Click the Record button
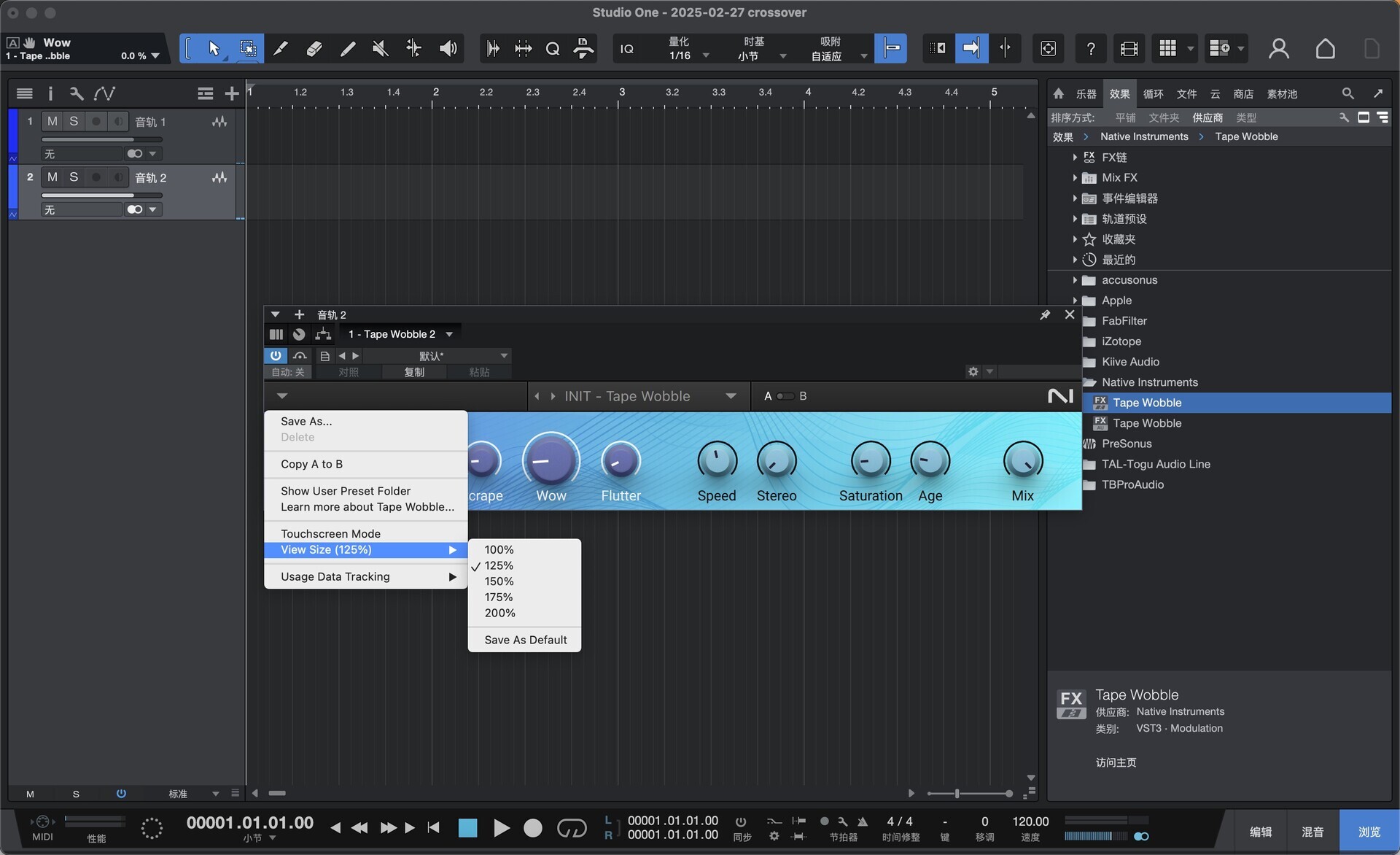This screenshot has height=855, width=1400. click(x=533, y=828)
